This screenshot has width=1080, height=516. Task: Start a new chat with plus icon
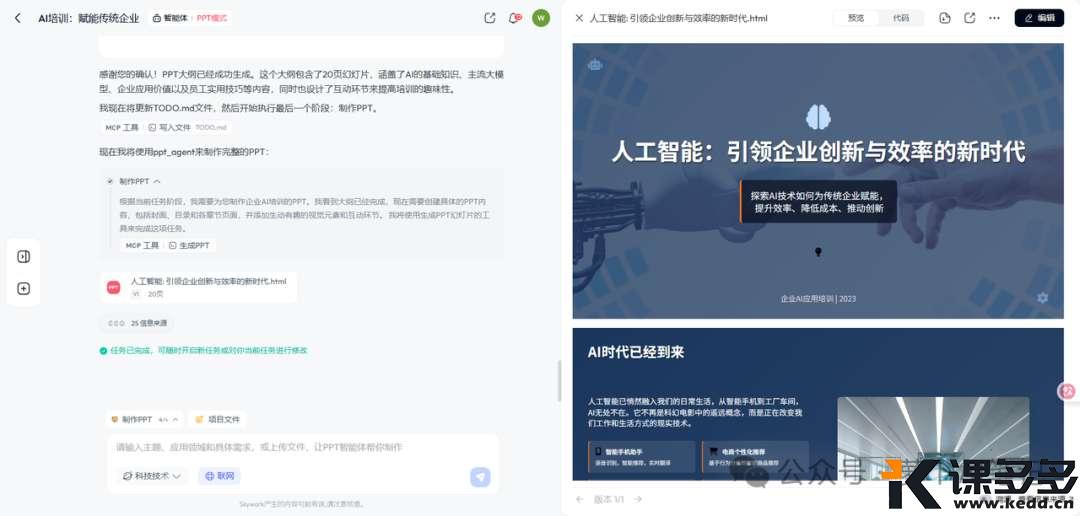[23, 289]
